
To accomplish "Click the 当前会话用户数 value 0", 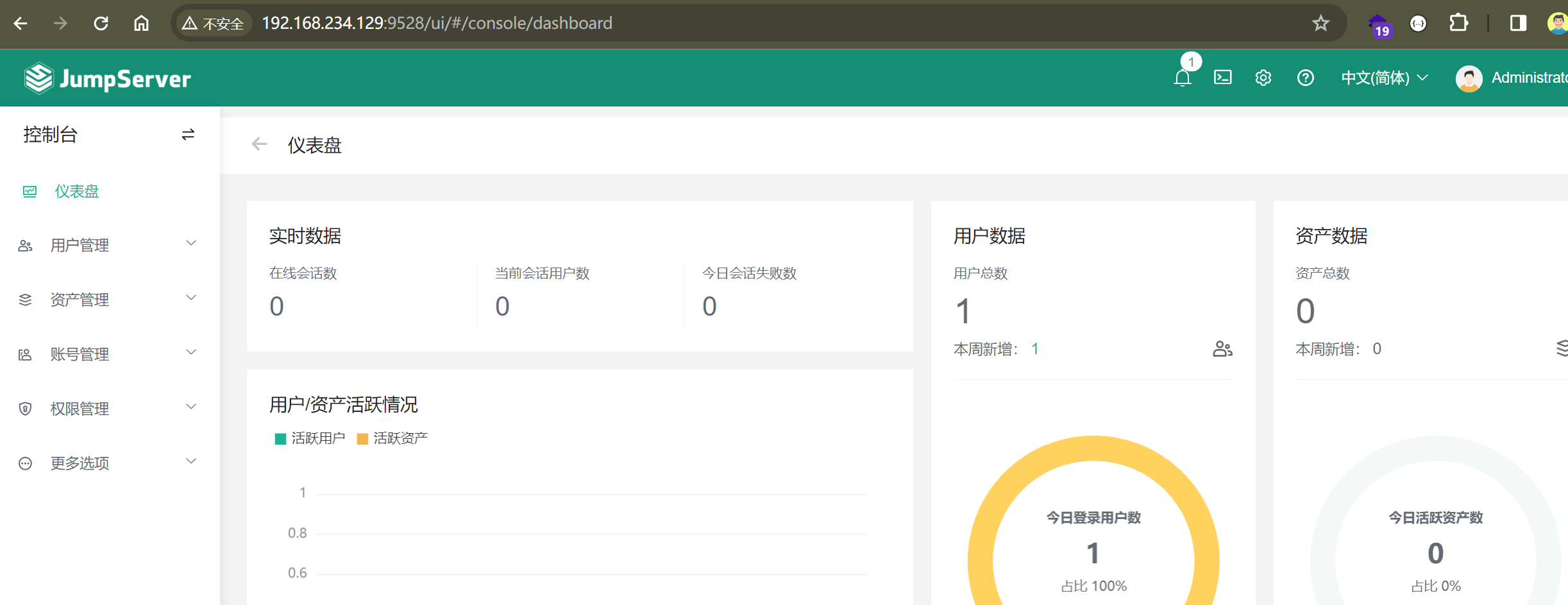I will pos(502,306).
